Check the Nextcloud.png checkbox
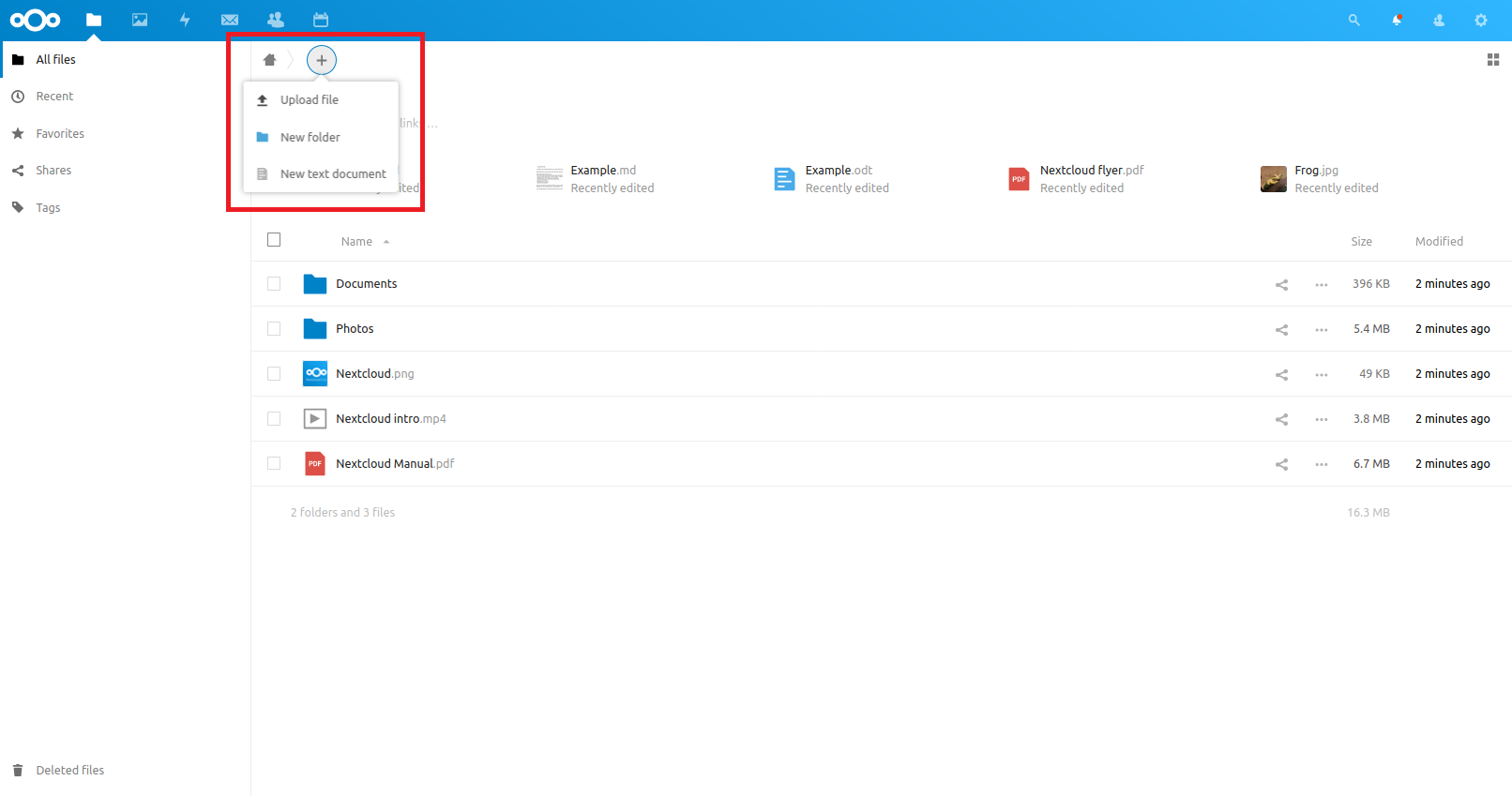Viewport: 1512px width, 796px height. [274, 374]
